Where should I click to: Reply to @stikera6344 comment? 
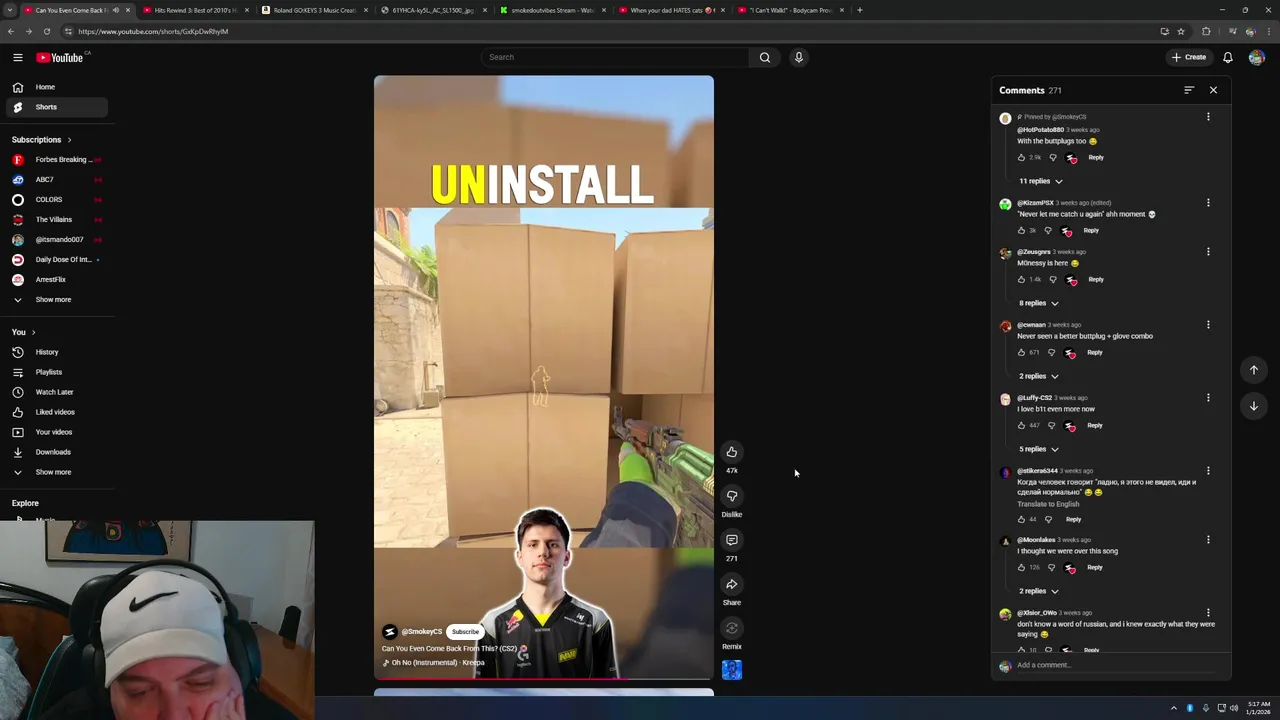(1073, 520)
